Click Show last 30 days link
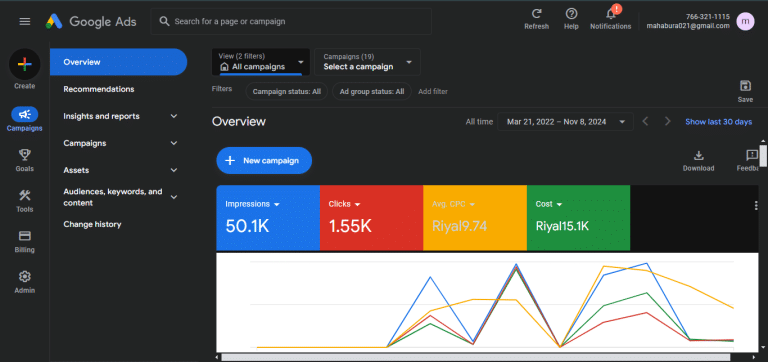768x362 pixels. (718, 122)
